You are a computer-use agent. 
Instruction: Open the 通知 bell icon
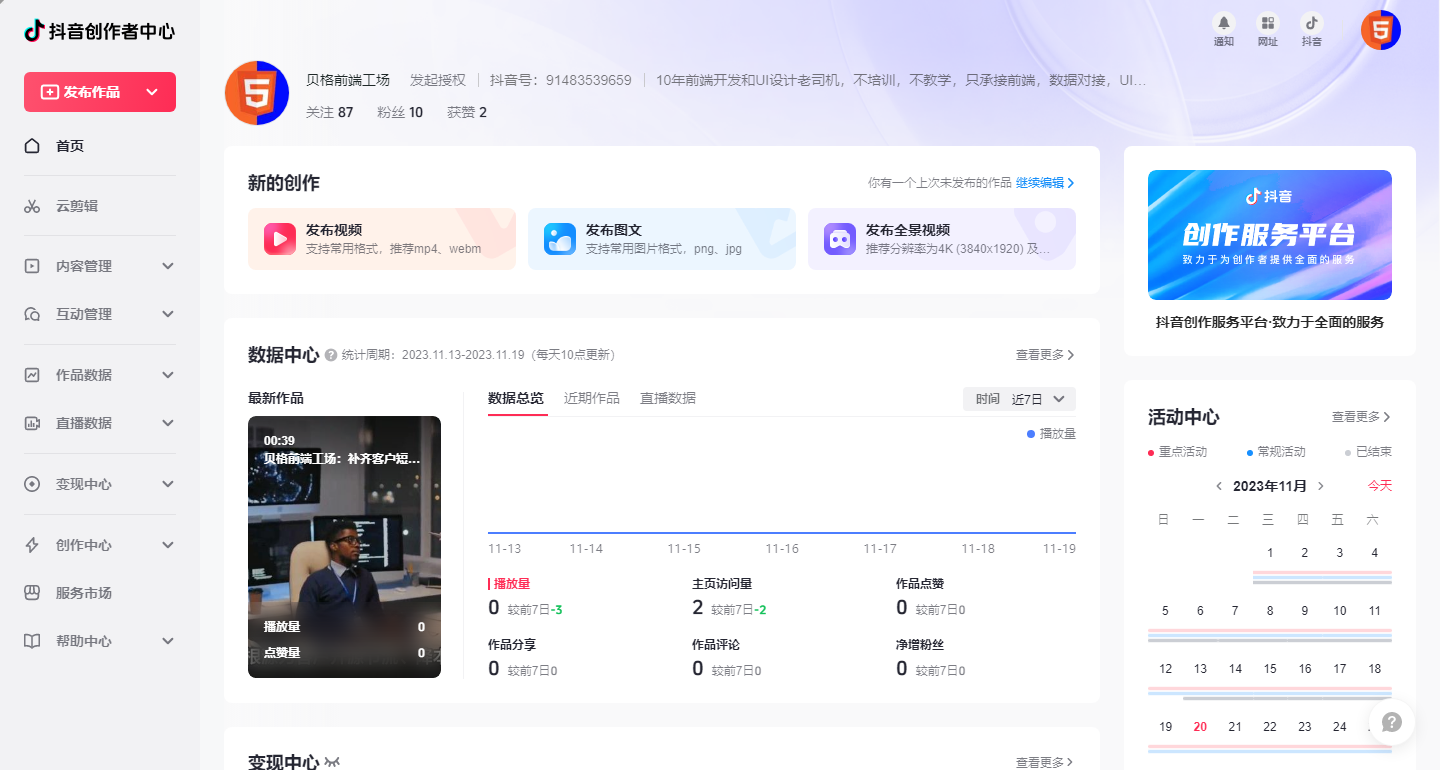tap(1223, 23)
